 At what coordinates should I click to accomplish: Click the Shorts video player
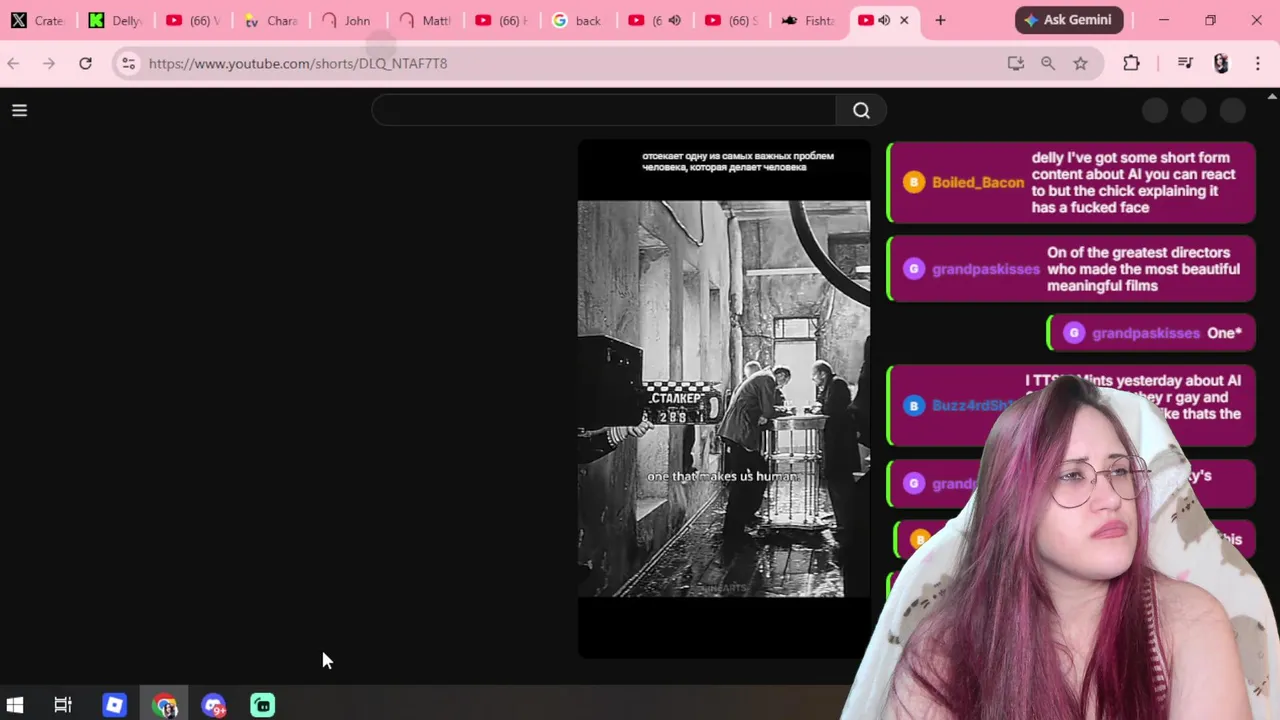pos(724,399)
